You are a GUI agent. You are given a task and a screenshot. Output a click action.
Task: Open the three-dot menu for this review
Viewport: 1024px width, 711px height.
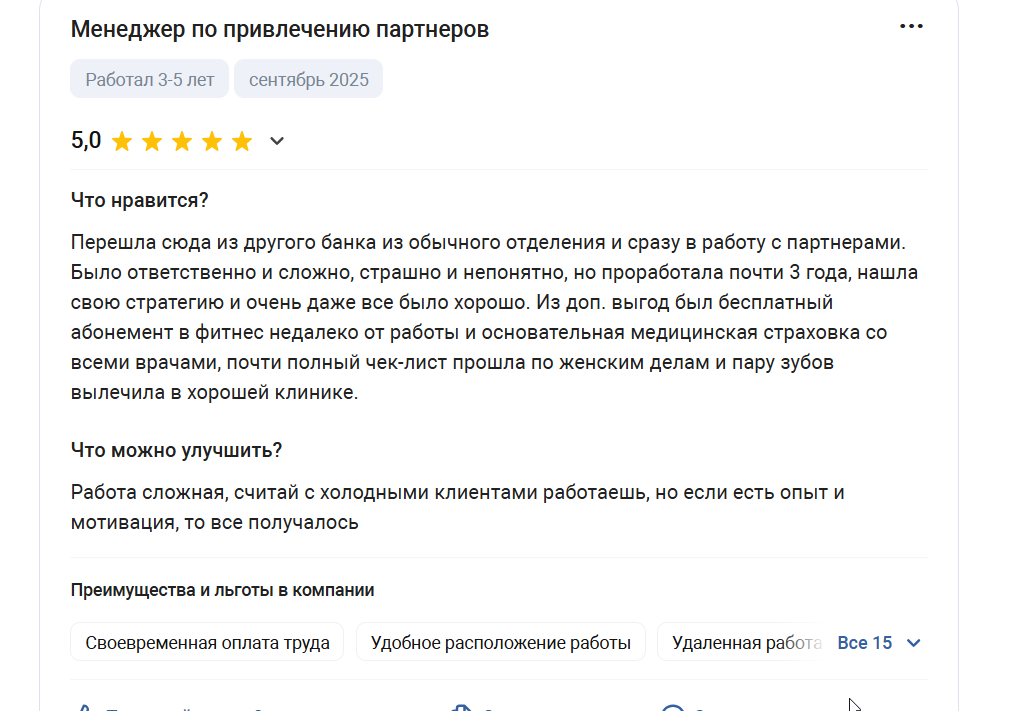tap(911, 27)
